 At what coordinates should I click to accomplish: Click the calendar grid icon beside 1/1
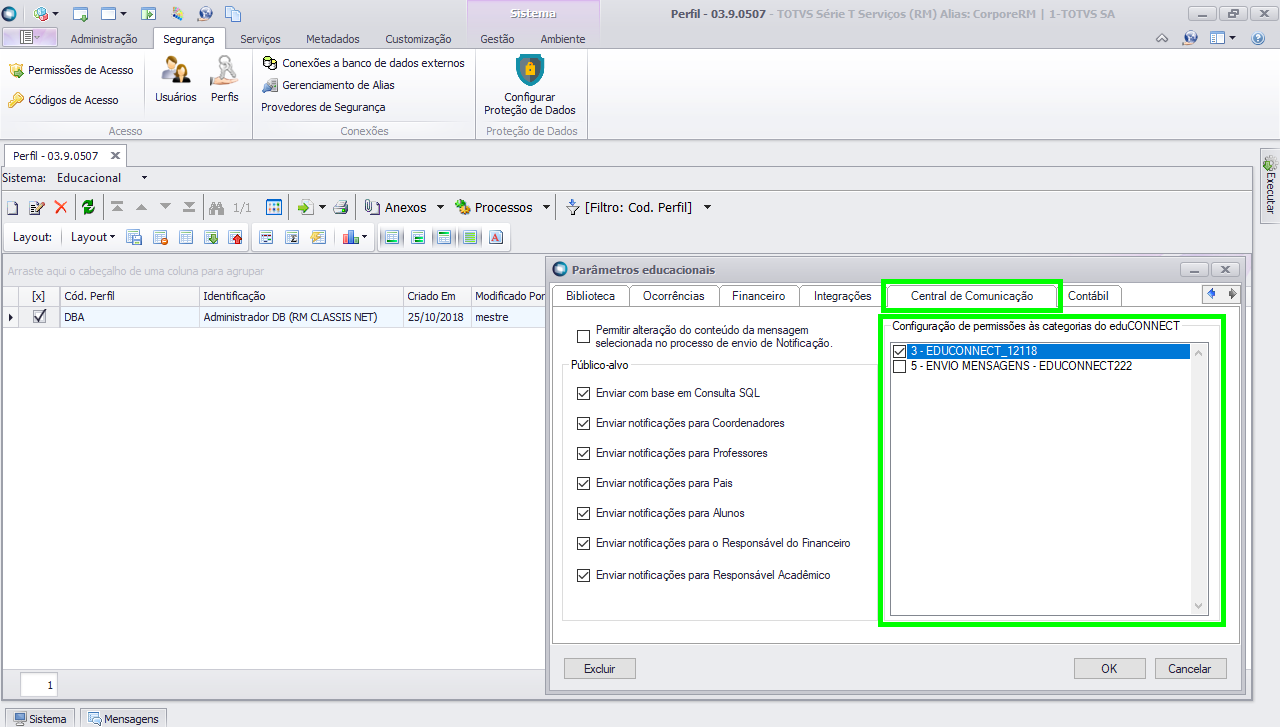tap(274, 207)
